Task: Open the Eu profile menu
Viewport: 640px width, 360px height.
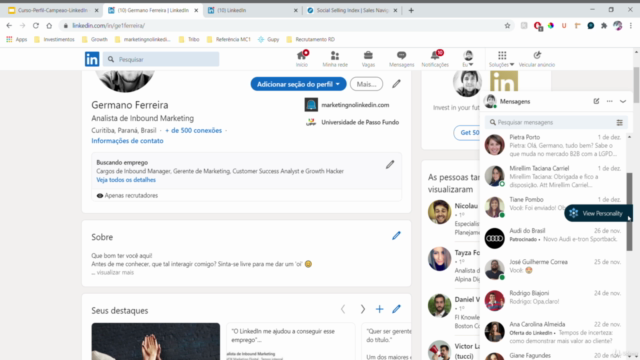Action: click(x=468, y=59)
